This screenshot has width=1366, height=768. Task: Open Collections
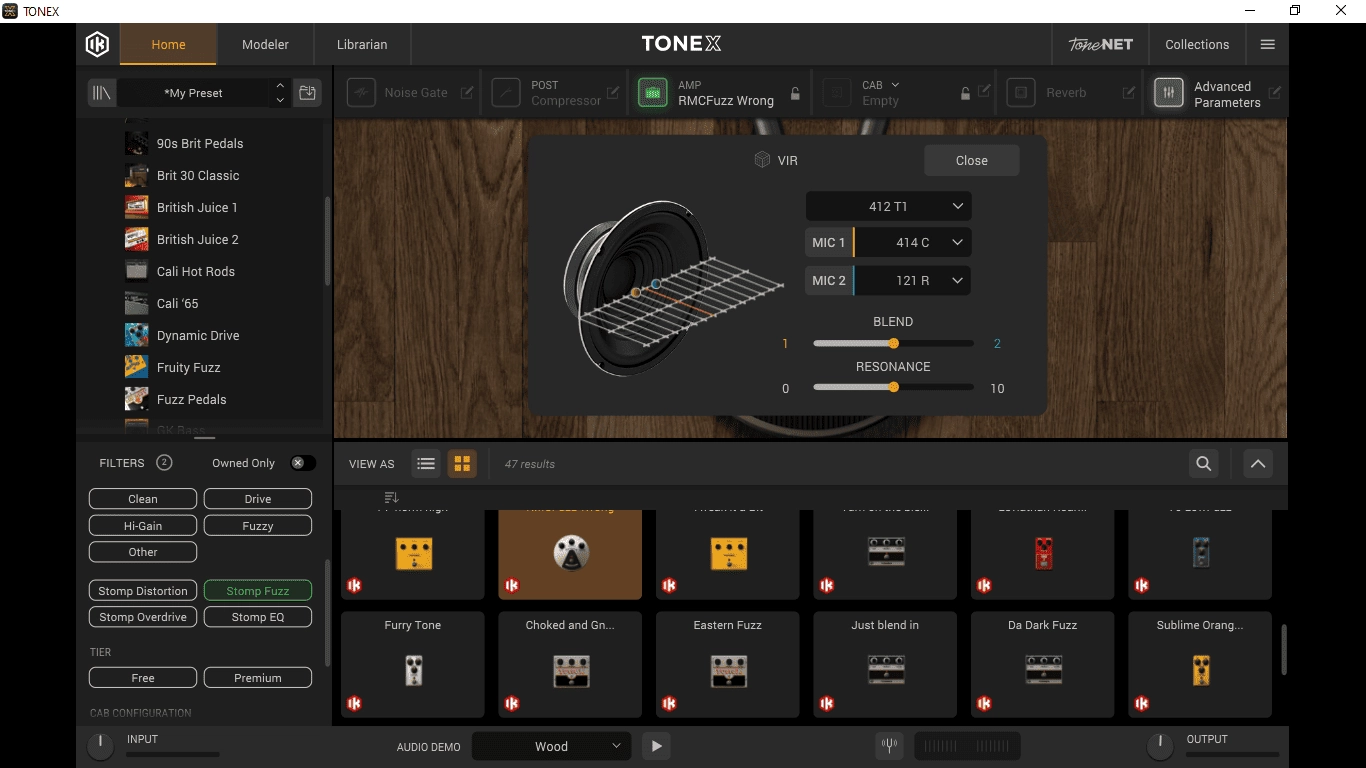(x=1197, y=44)
